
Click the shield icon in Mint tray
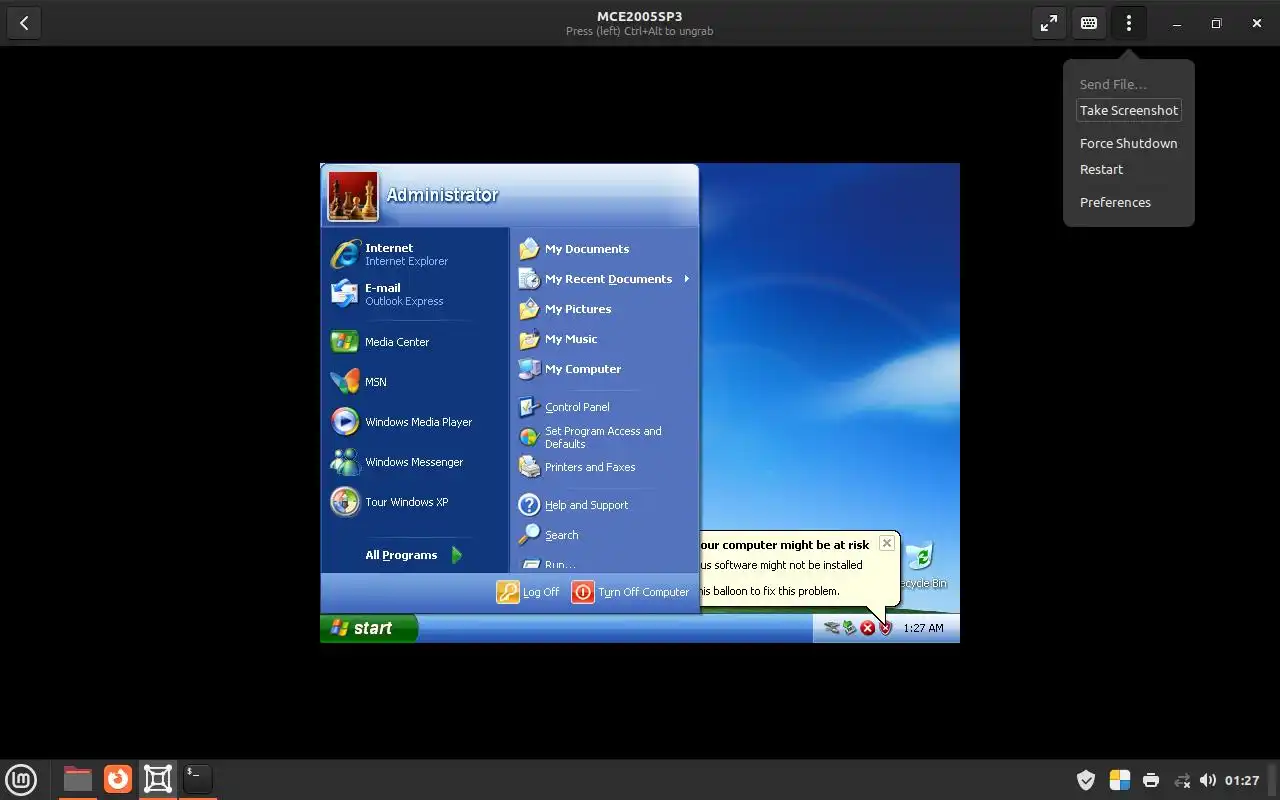1086,780
